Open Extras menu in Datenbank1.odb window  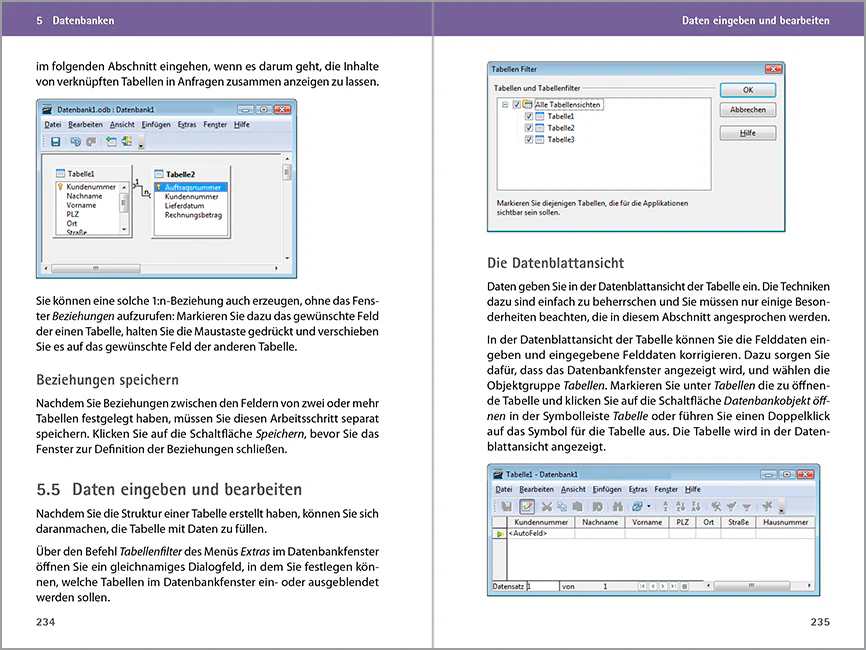click(187, 125)
